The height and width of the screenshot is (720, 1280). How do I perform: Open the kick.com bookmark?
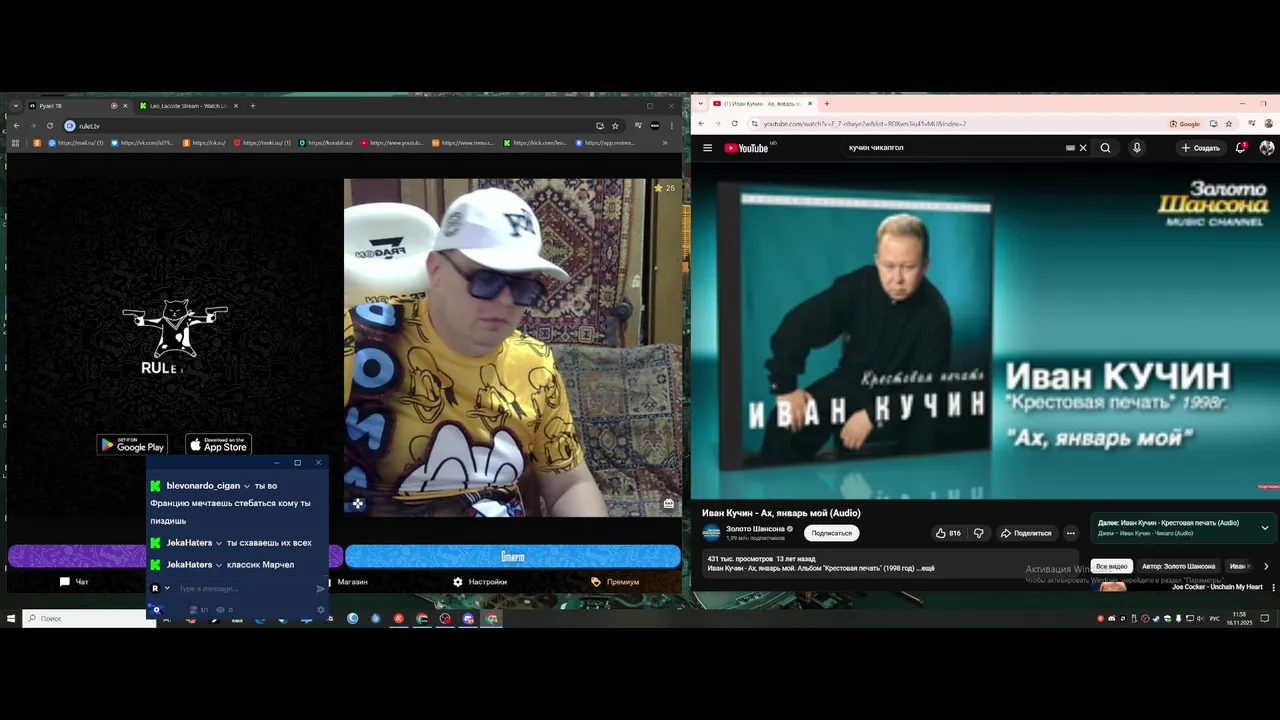pos(536,143)
